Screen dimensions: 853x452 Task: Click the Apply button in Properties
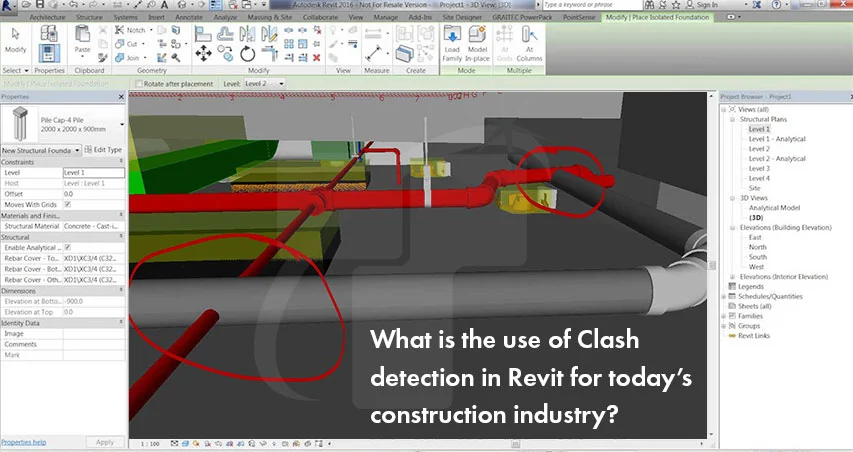coord(105,442)
